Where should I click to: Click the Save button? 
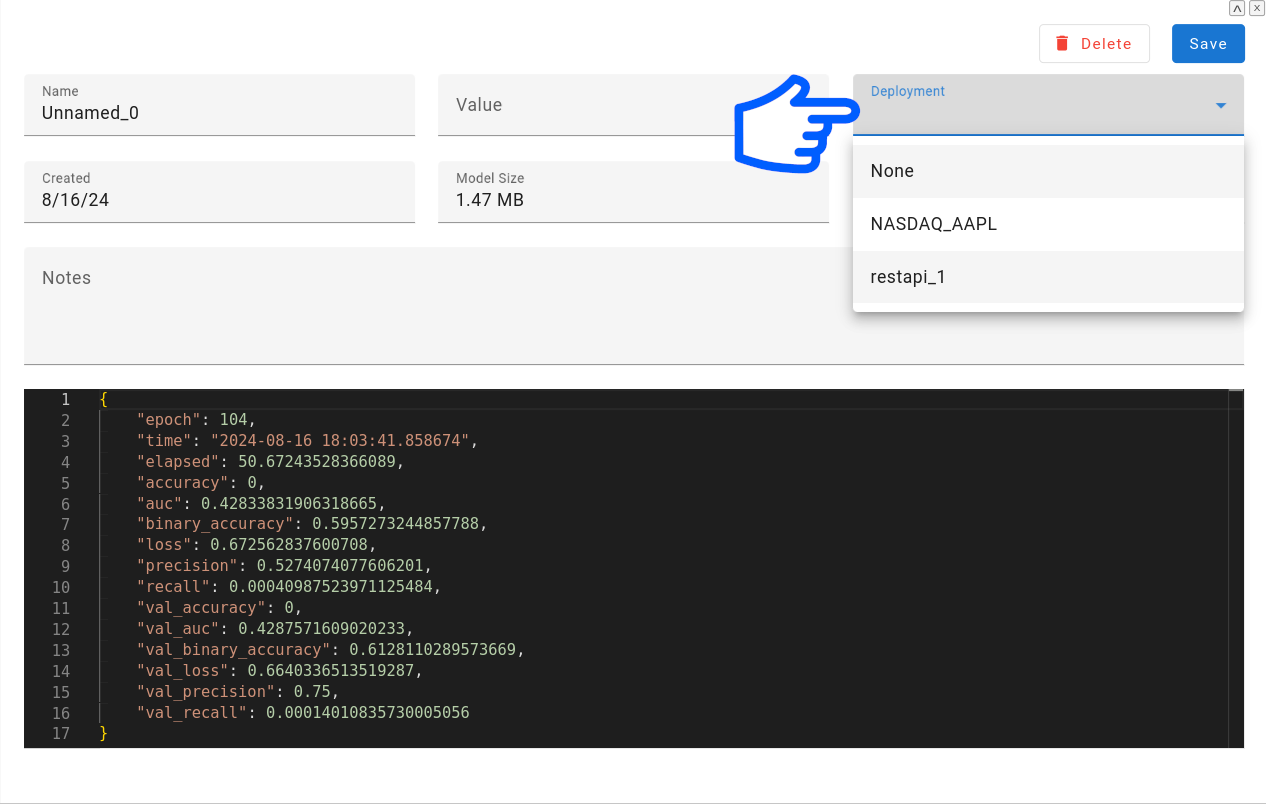click(1207, 43)
